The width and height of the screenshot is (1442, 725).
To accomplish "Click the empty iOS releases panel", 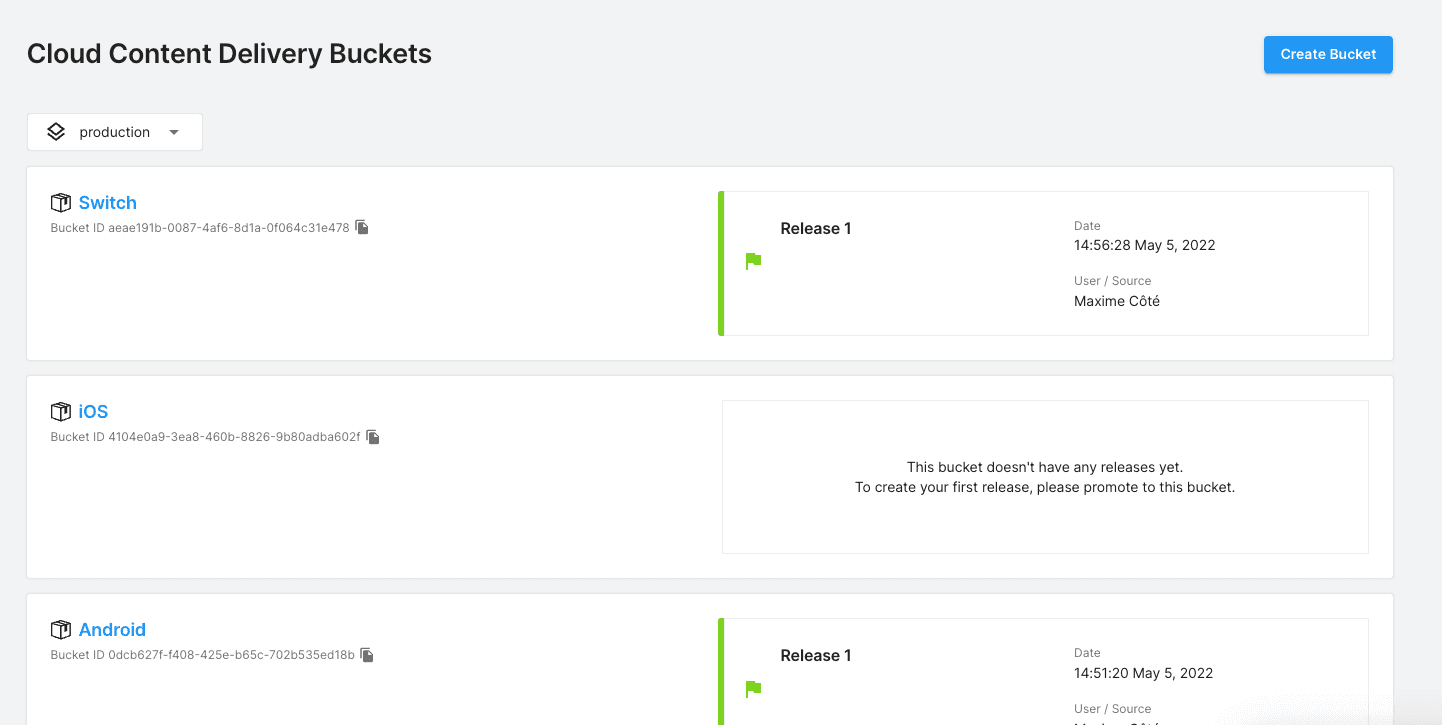I will (1045, 477).
